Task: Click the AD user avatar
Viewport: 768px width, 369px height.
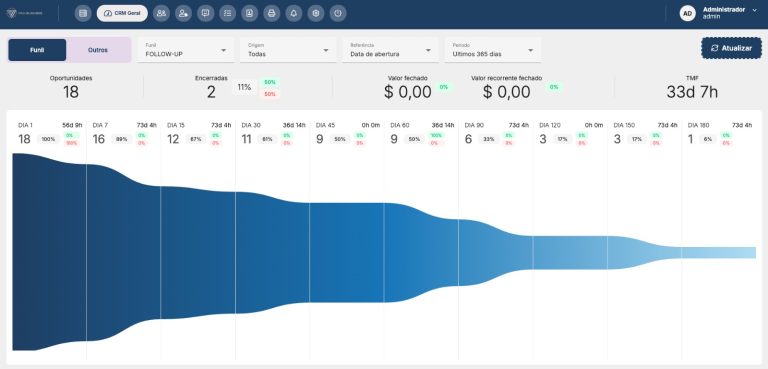Action: click(x=688, y=13)
